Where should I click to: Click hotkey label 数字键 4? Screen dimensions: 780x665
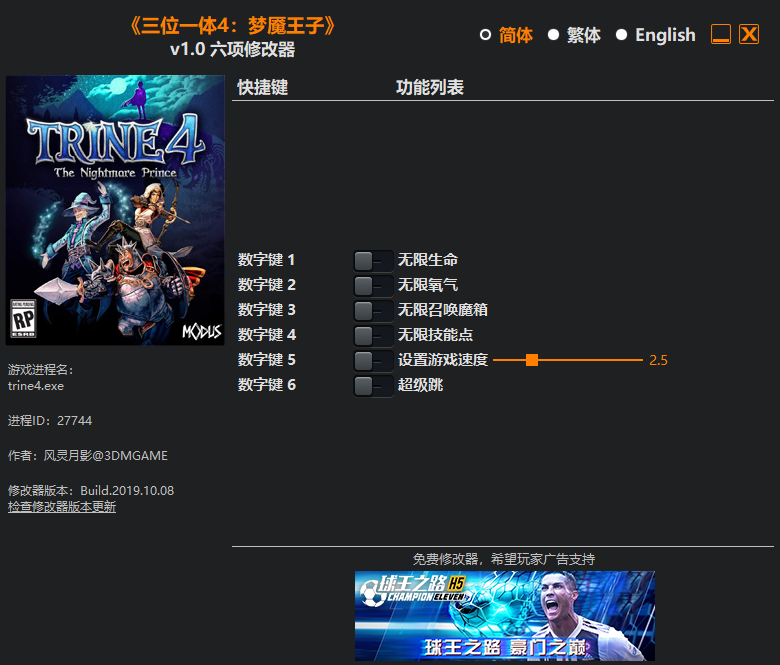click(x=267, y=334)
